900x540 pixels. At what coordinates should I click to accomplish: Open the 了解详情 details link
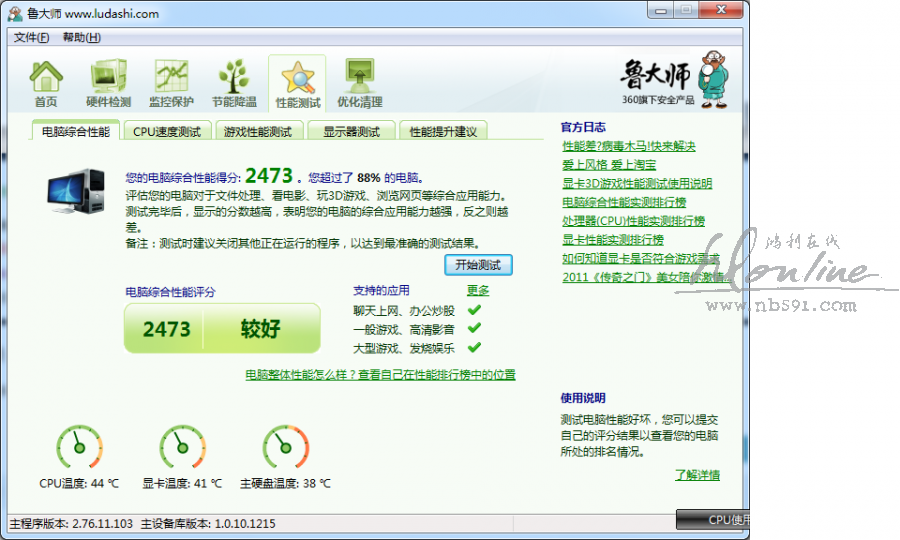(697, 475)
